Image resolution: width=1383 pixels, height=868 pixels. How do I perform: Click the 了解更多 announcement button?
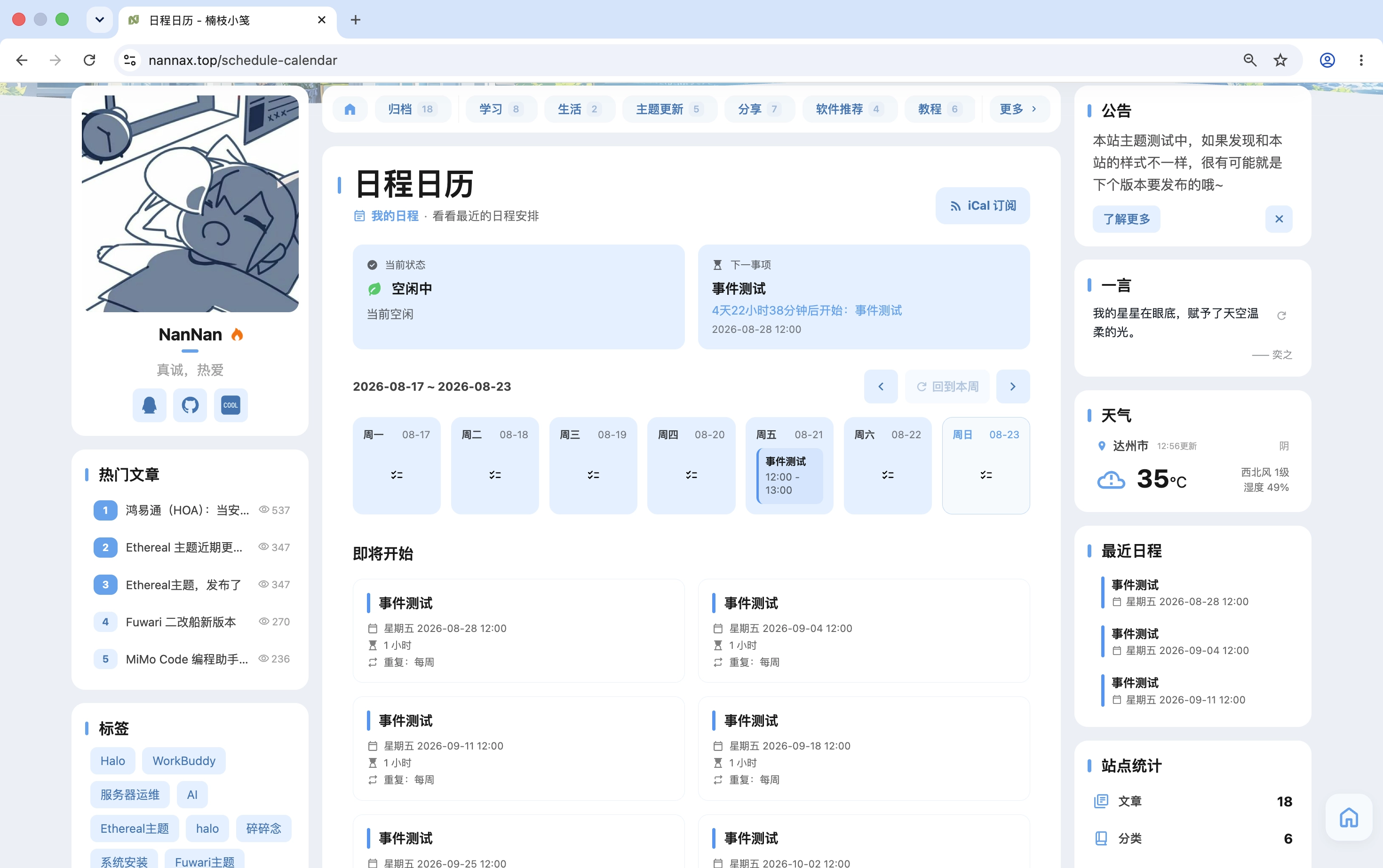click(1126, 219)
